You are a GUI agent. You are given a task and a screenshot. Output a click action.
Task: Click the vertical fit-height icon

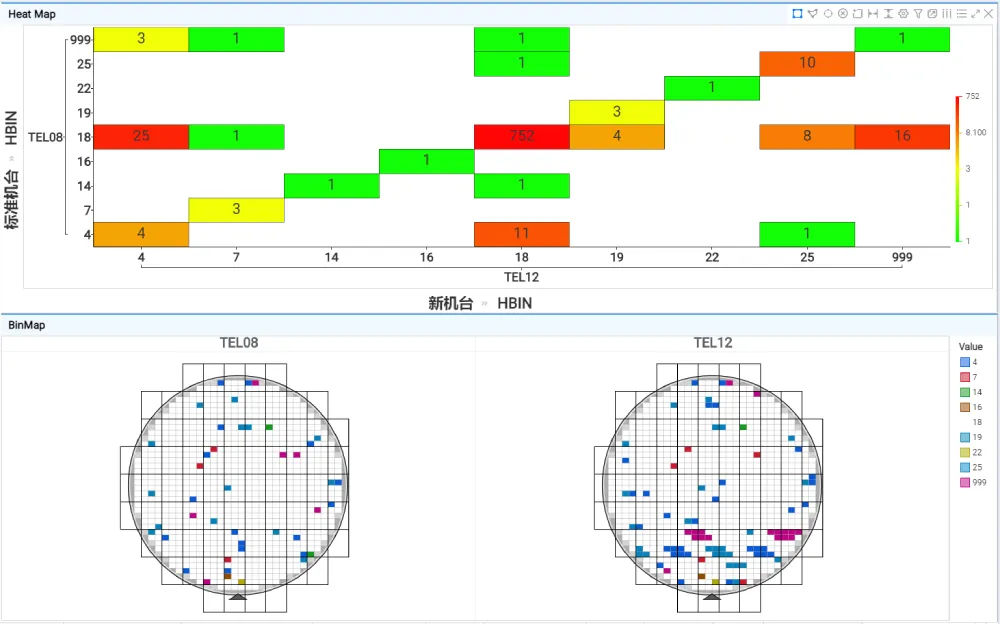888,13
